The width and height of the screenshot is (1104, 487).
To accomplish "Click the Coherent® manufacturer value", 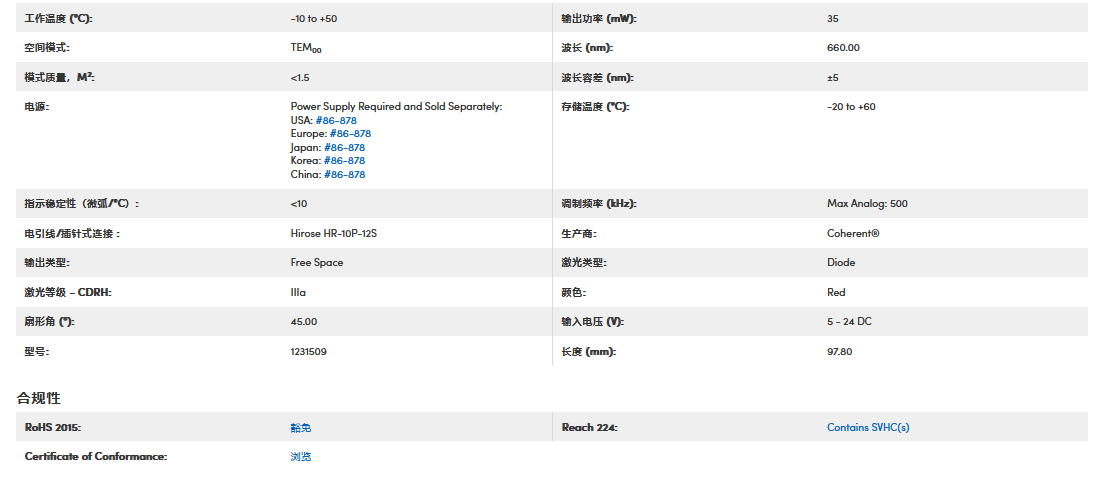I will [x=853, y=233].
